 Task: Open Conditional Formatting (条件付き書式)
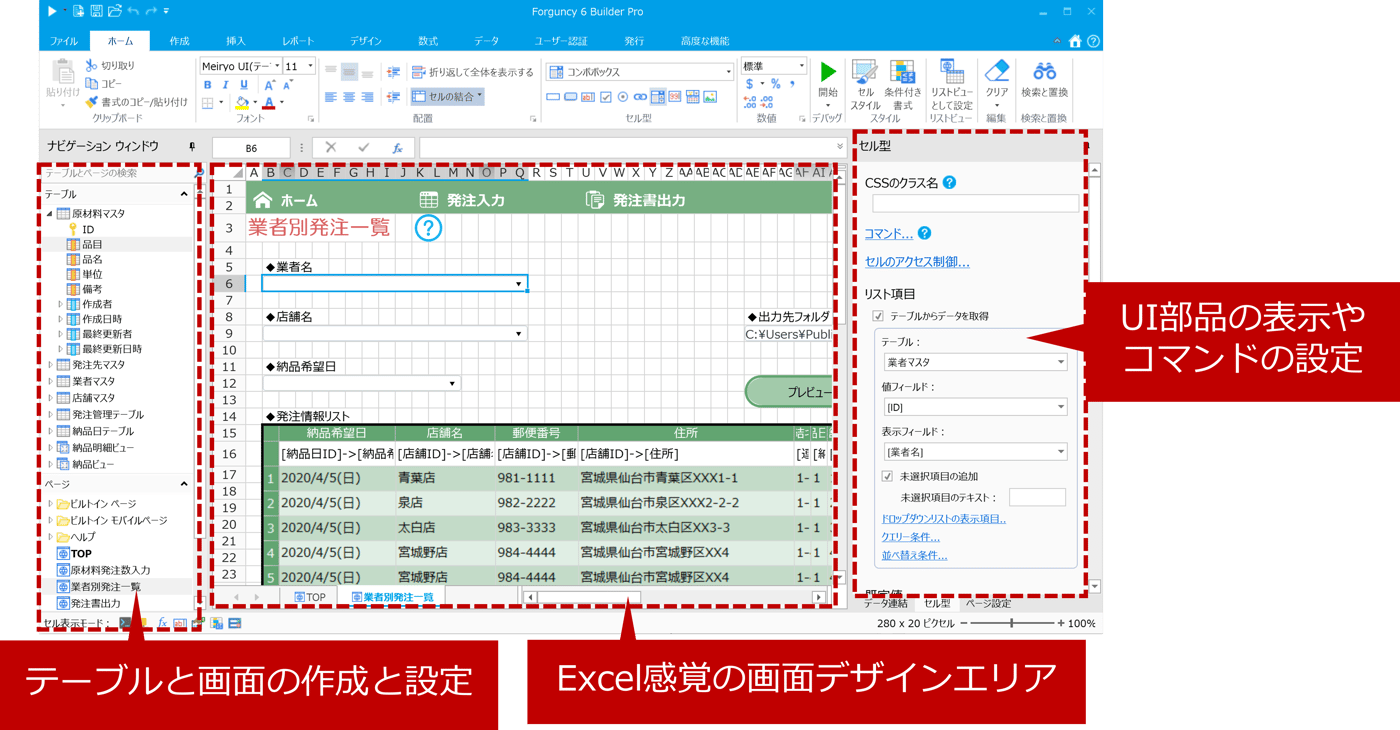pos(903,85)
